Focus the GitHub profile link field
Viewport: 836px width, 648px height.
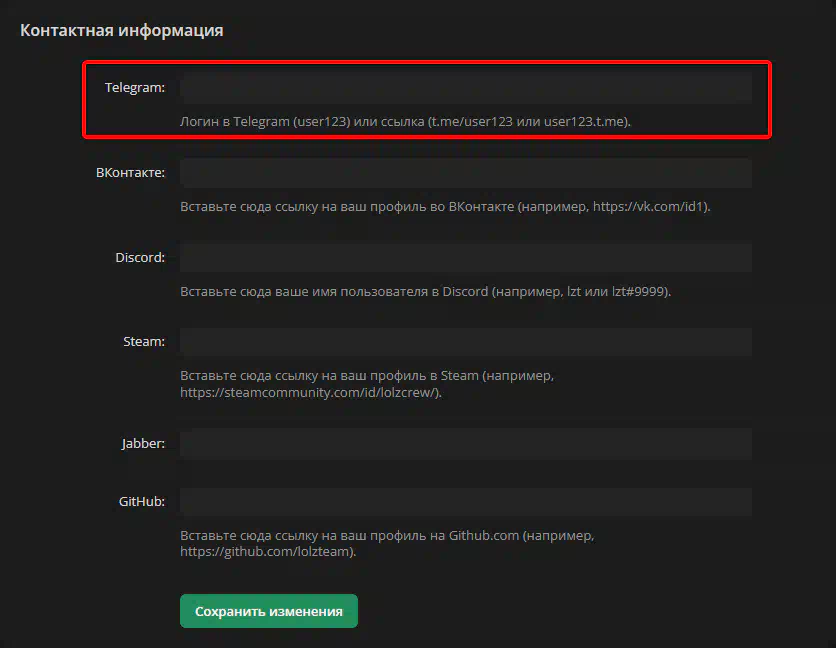click(465, 502)
